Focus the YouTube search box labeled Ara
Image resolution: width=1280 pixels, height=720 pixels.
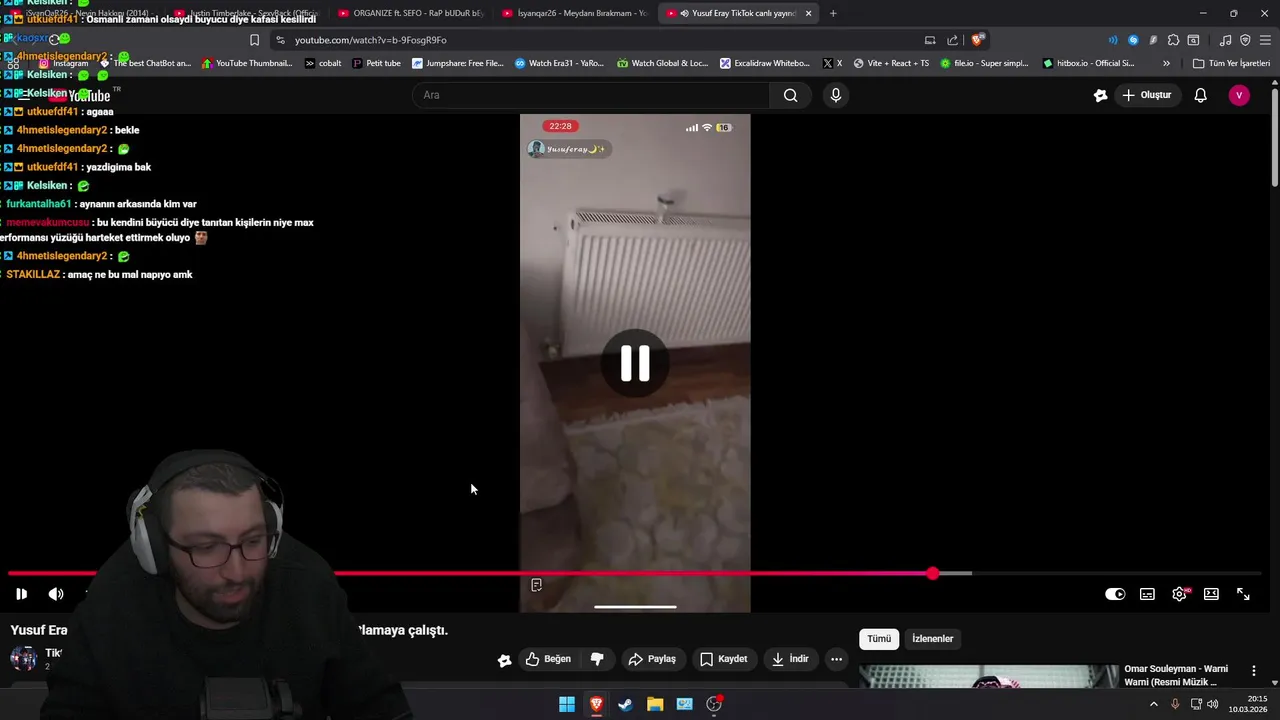click(x=591, y=95)
